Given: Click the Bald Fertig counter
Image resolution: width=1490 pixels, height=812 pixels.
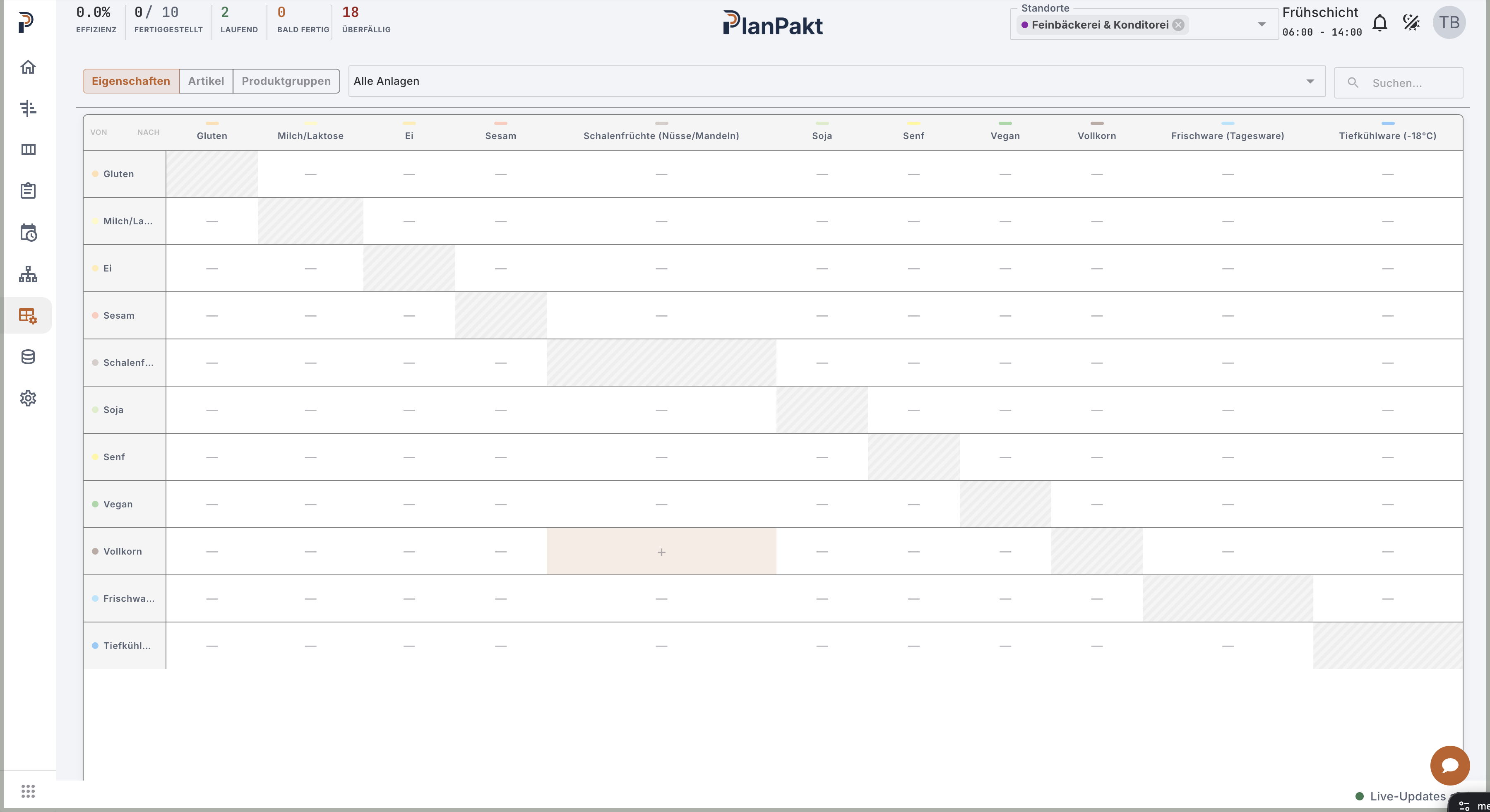Looking at the screenshot, I should tap(303, 20).
